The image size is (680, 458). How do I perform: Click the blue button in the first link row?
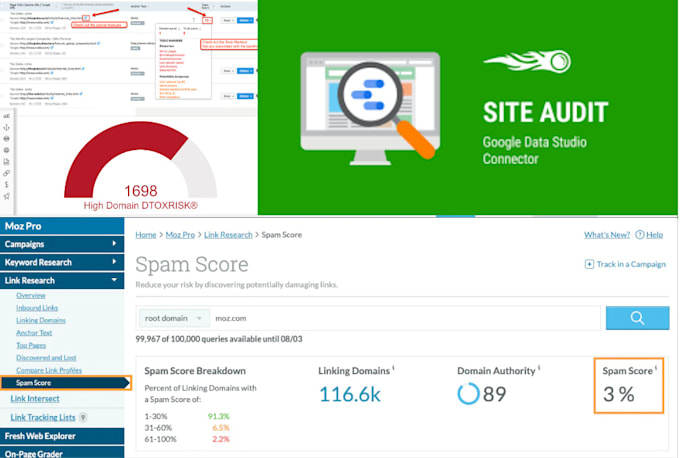[245, 20]
